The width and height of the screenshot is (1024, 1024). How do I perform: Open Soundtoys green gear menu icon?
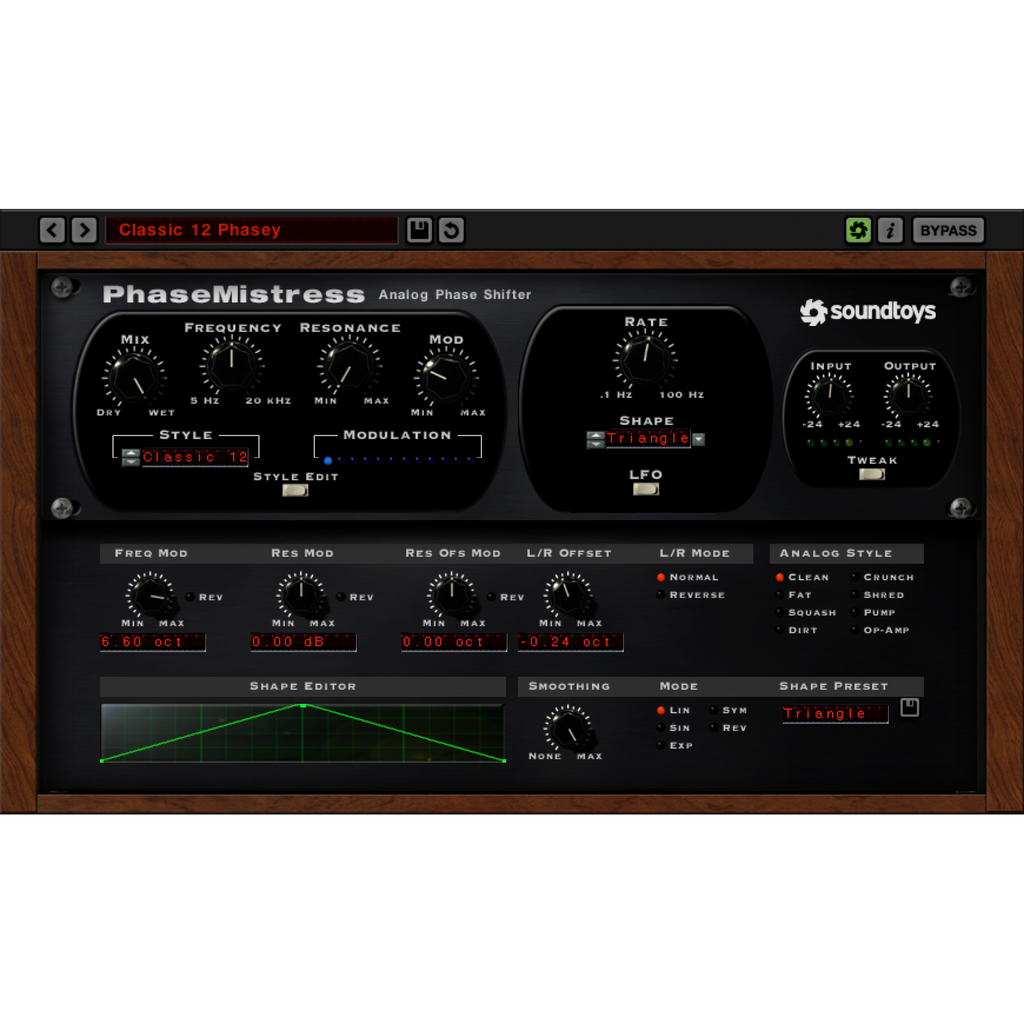pos(858,230)
